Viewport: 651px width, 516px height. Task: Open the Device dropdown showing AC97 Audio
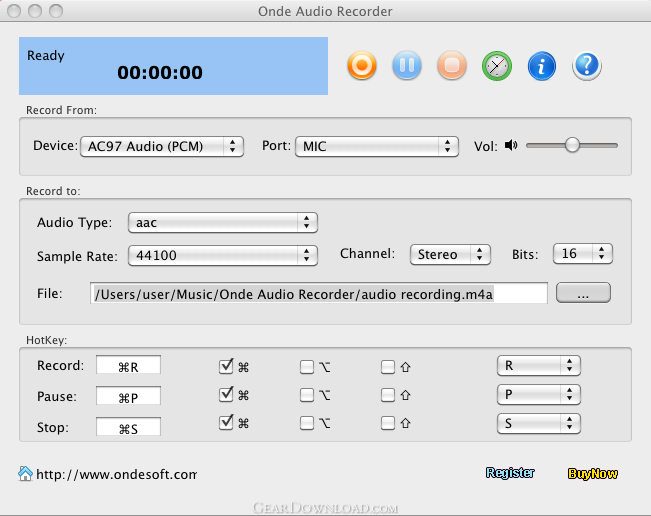click(x=162, y=147)
